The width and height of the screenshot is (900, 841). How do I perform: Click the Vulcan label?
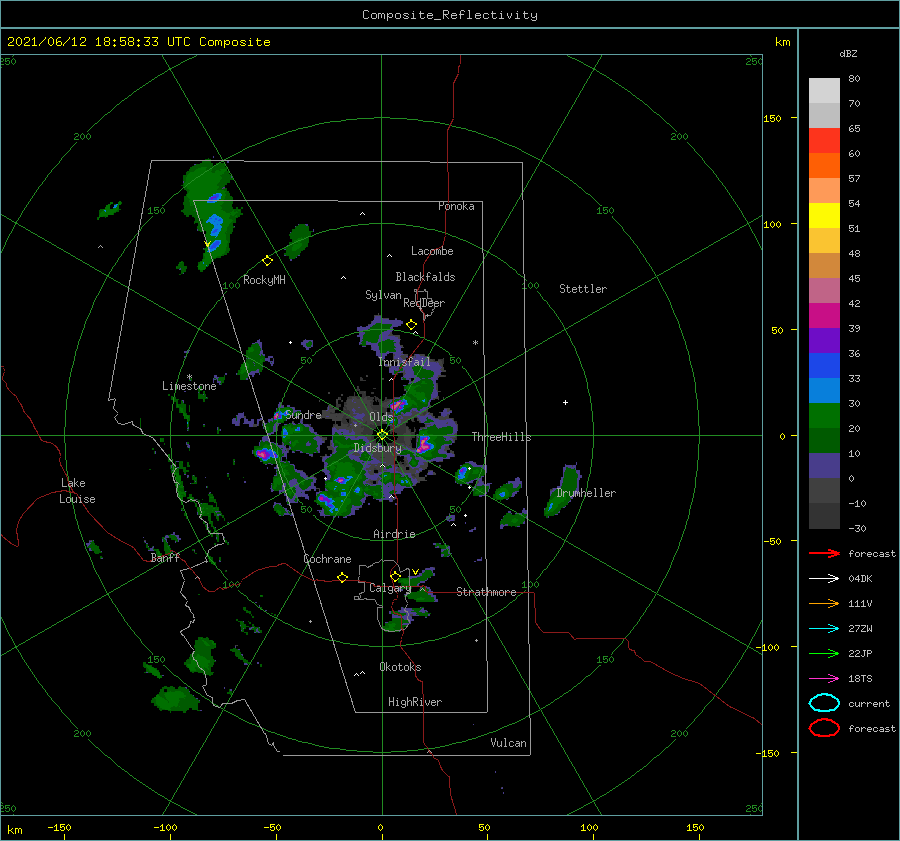click(x=508, y=743)
